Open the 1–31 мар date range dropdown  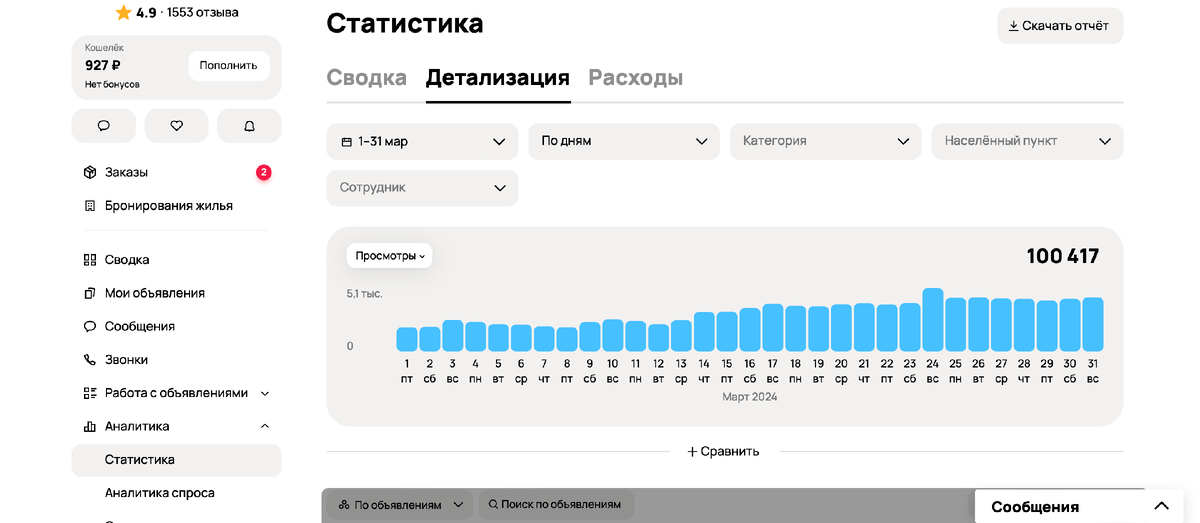pyautogui.click(x=422, y=142)
